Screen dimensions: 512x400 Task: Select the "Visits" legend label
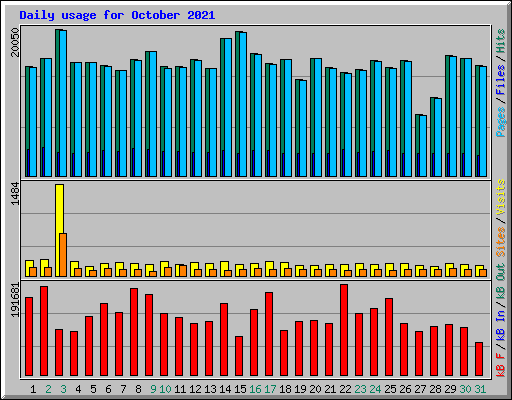[501, 197]
